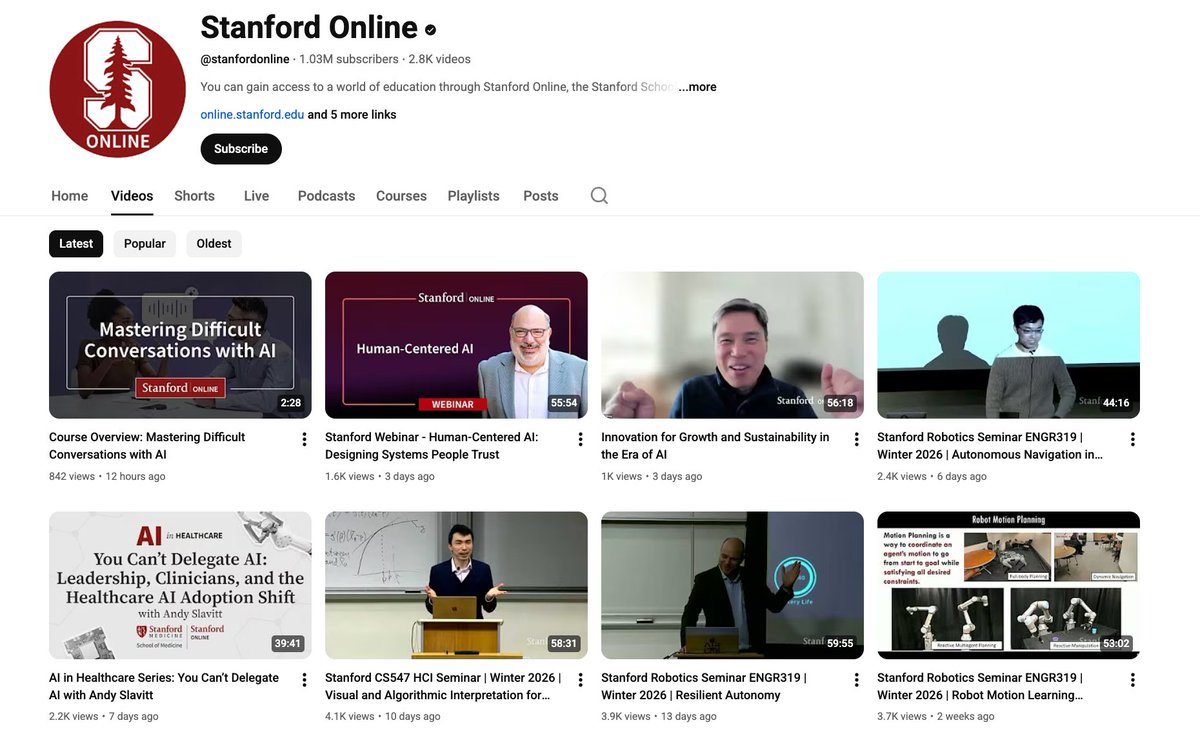Click the '842 views • 12 hours ago' text
This screenshot has width=1200, height=736.
(x=107, y=477)
